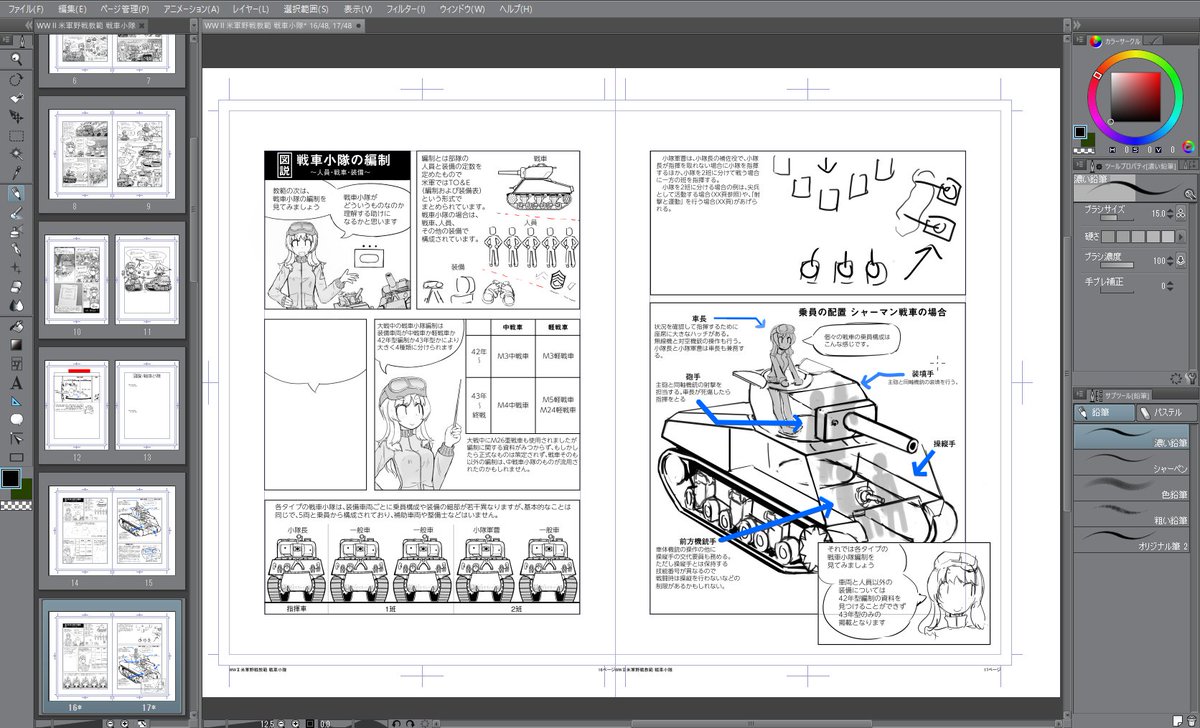Zoom out page manager thumbnails
The height and width of the screenshot is (728, 1200).
[x=110, y=723]
